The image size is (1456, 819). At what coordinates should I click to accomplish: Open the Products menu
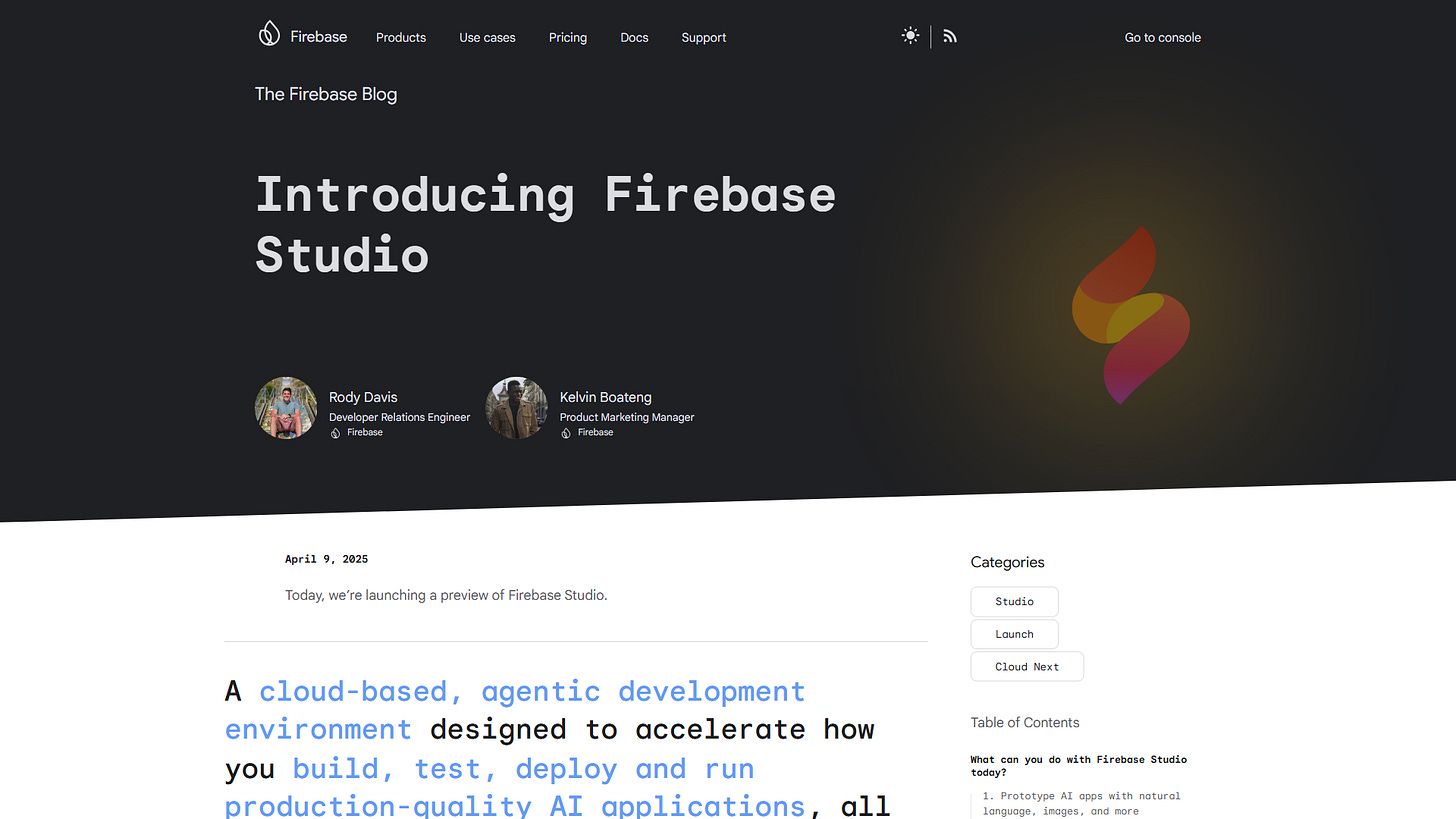pyautogui.click(x=401, y=38)
